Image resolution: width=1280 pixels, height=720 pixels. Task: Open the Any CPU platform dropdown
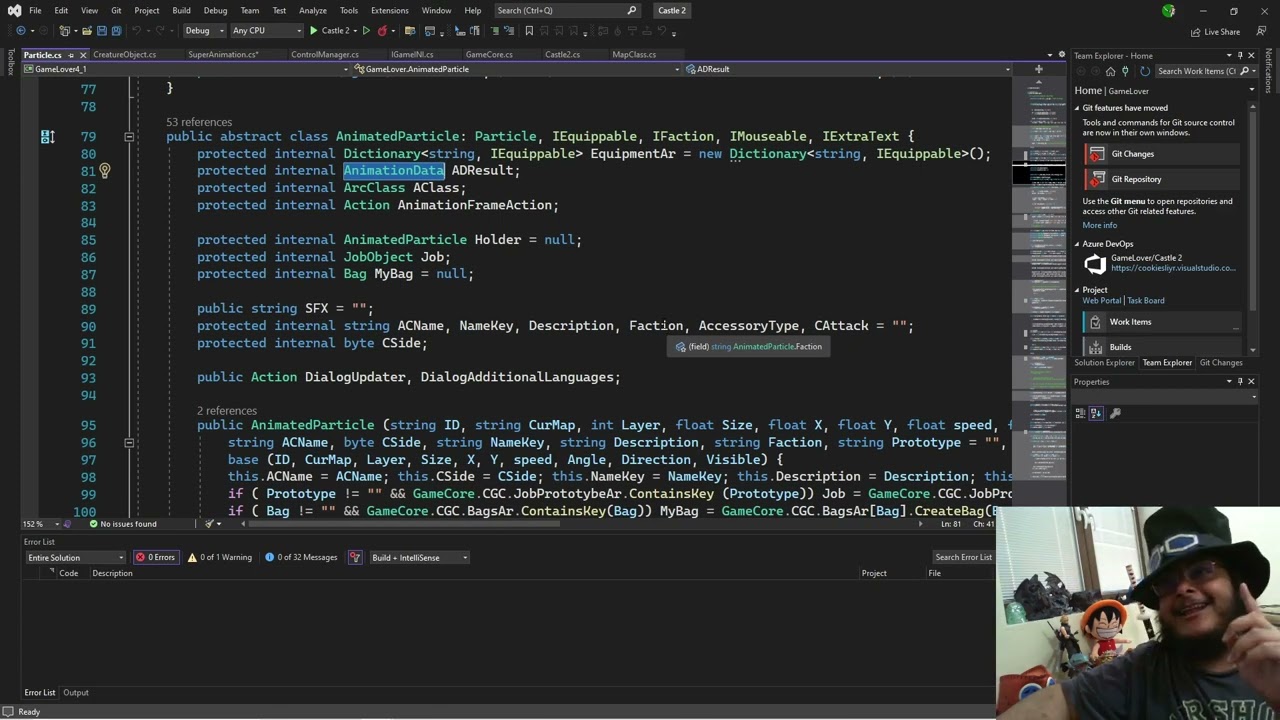265,31
